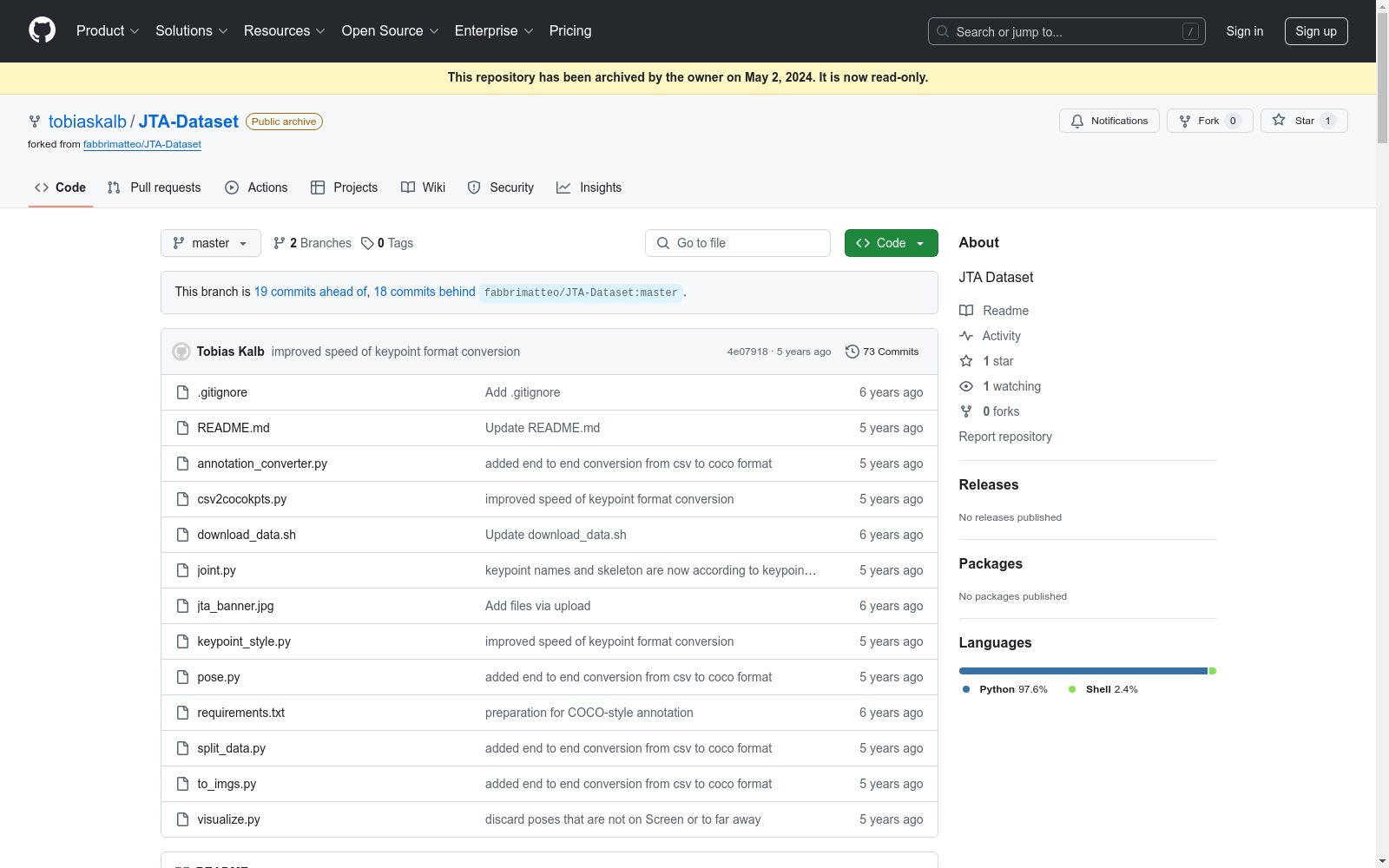The height and width of the screenshot is (868, 1389).
Task: Click the 18 commits behind link
Action: 425,292
